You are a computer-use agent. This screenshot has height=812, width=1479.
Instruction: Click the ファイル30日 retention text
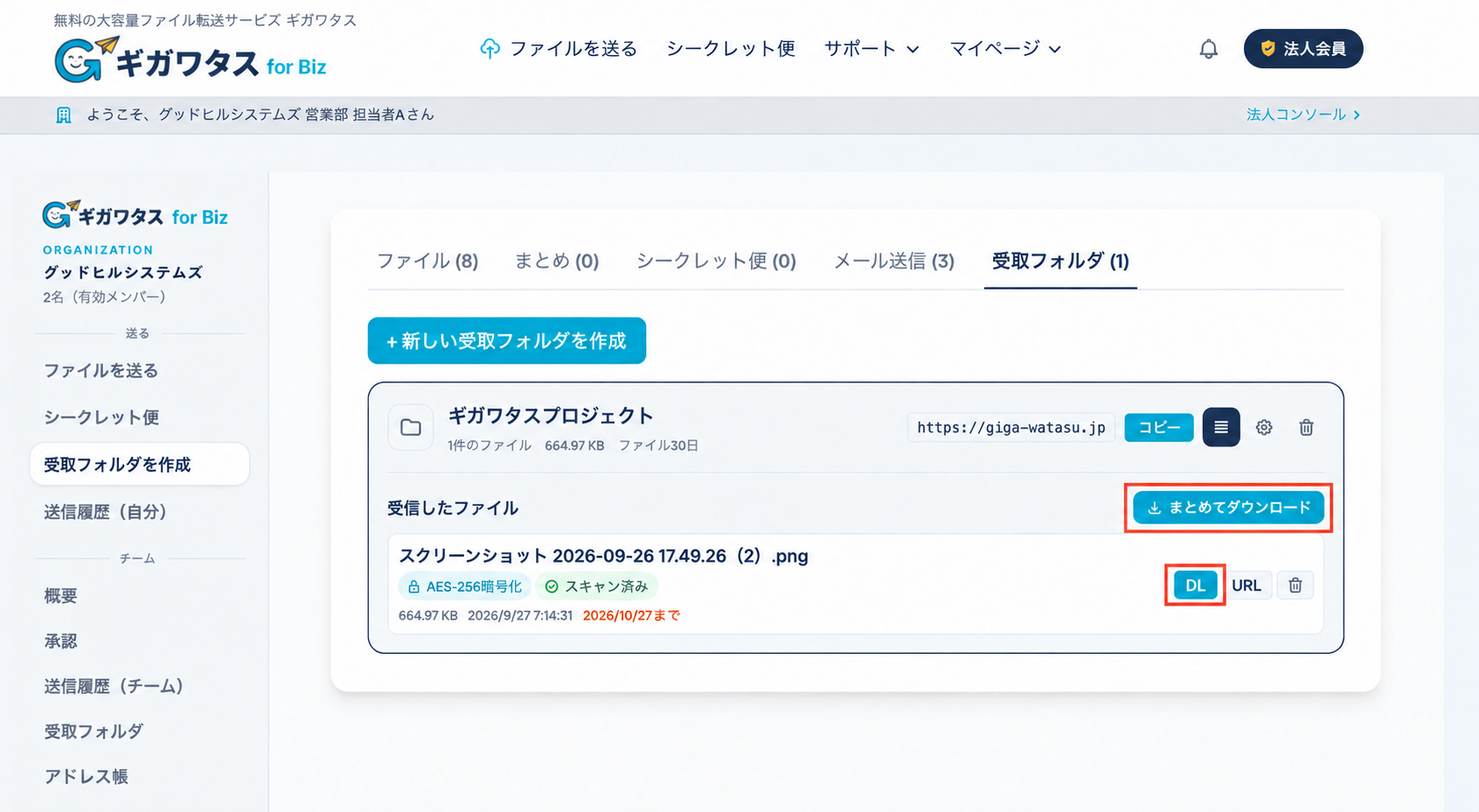pos(659,446)
